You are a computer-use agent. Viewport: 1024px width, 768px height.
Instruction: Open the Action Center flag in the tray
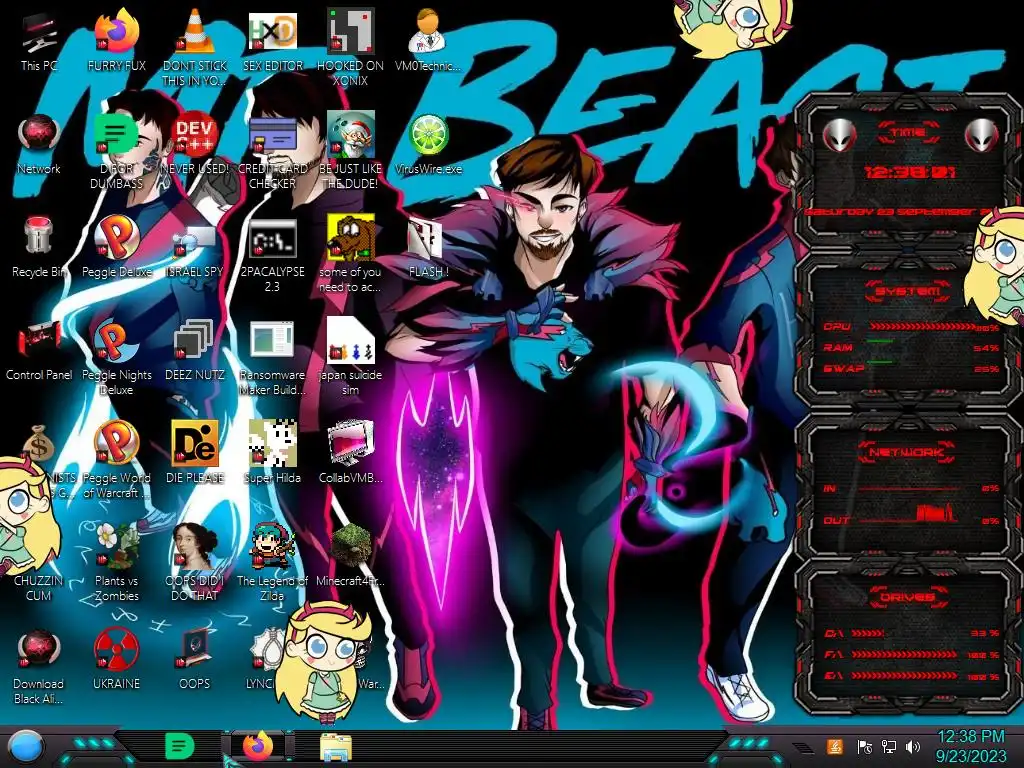click(x=864, y=747)
